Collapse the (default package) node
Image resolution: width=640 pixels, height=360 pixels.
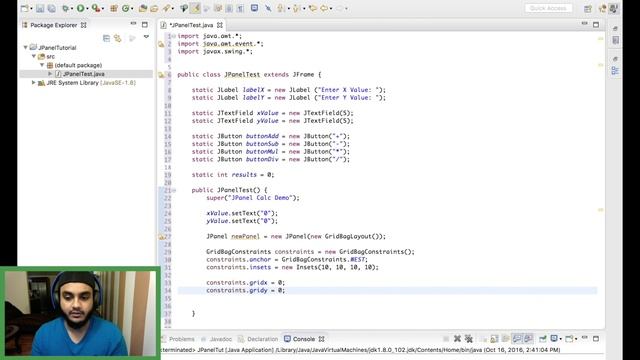coord(42,65)
